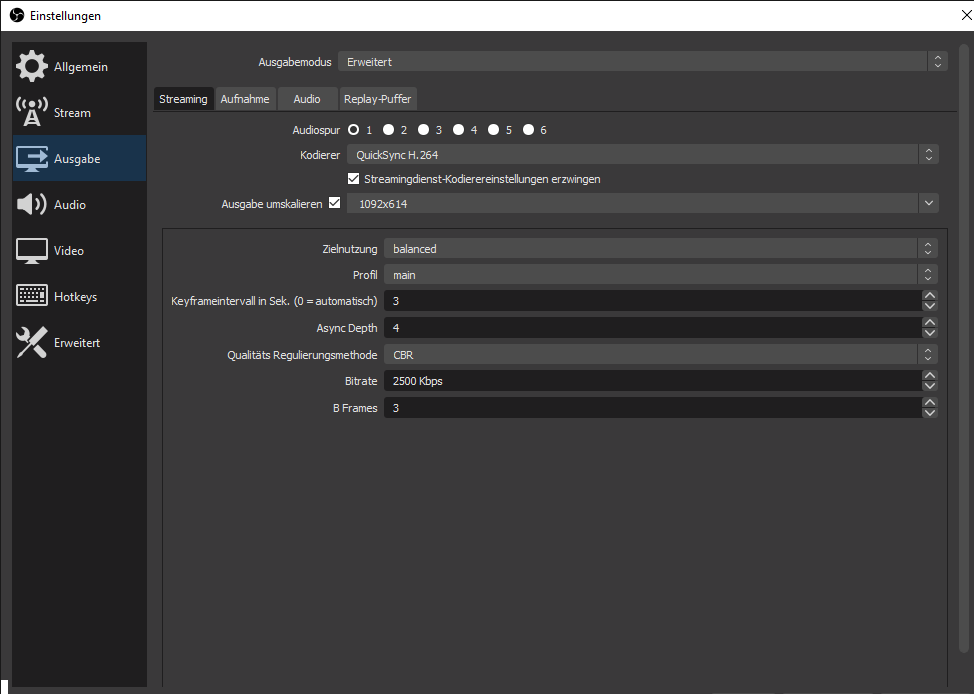Choose audio track 6 radio button
The height and width of the screenshot is (694, 974).
pyautogui.click(x=527, y=130)
